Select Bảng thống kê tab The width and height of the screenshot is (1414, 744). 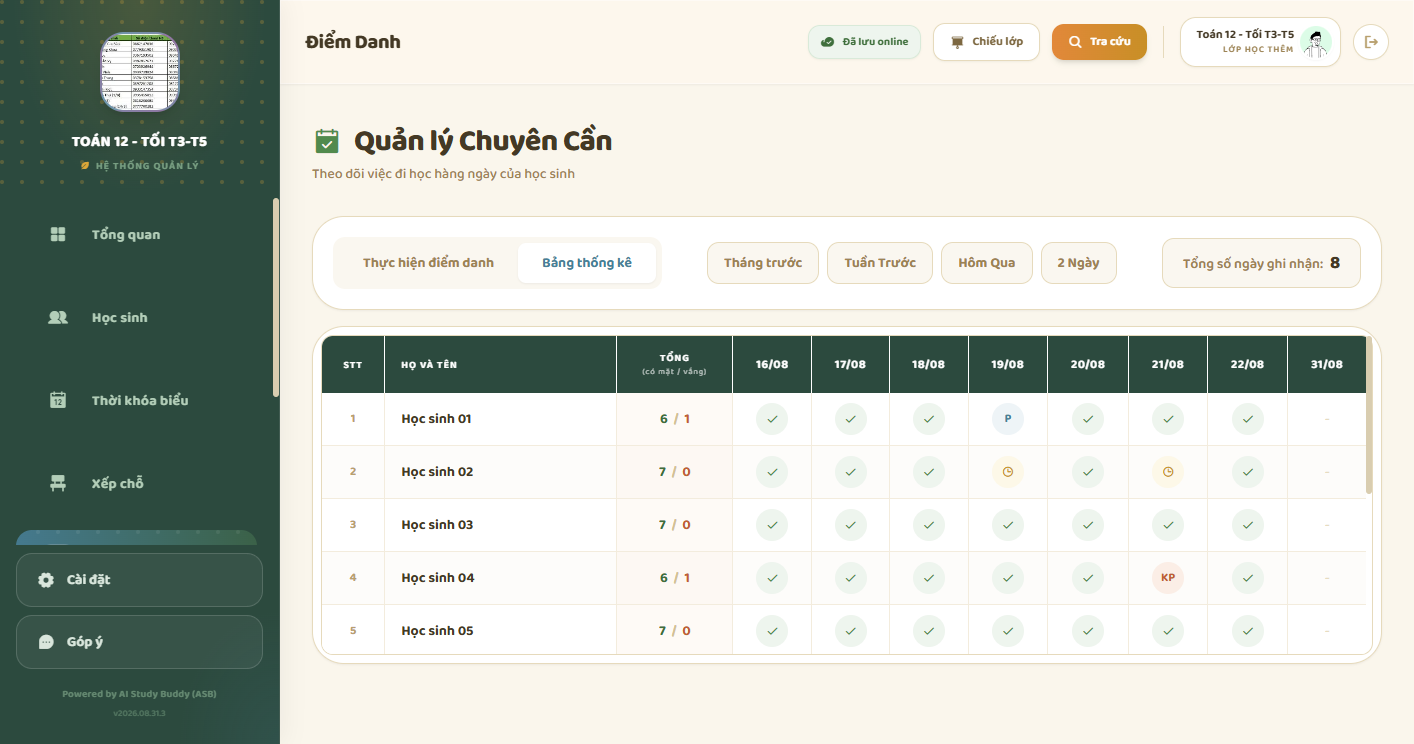587,263
